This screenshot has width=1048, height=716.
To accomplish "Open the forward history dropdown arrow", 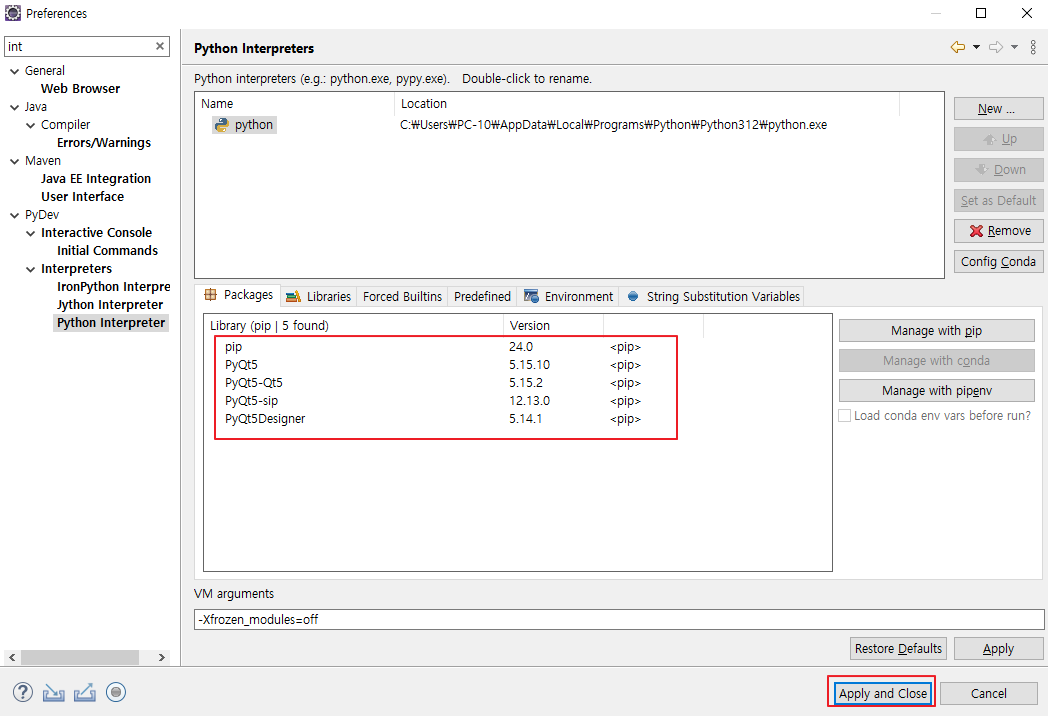I will (x=1015, y=47).
